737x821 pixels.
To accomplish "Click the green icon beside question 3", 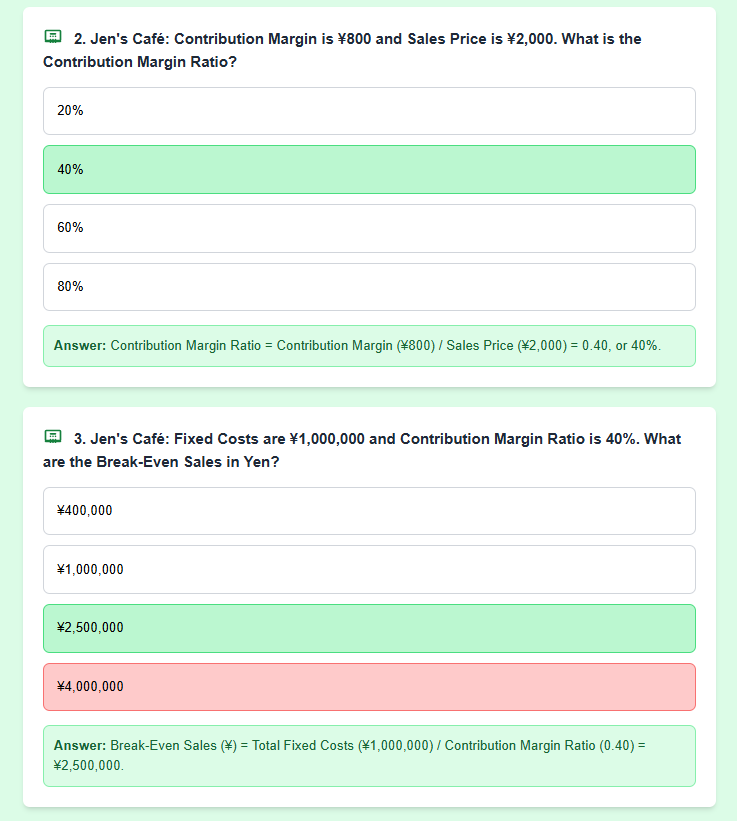I will coord(53,437).
